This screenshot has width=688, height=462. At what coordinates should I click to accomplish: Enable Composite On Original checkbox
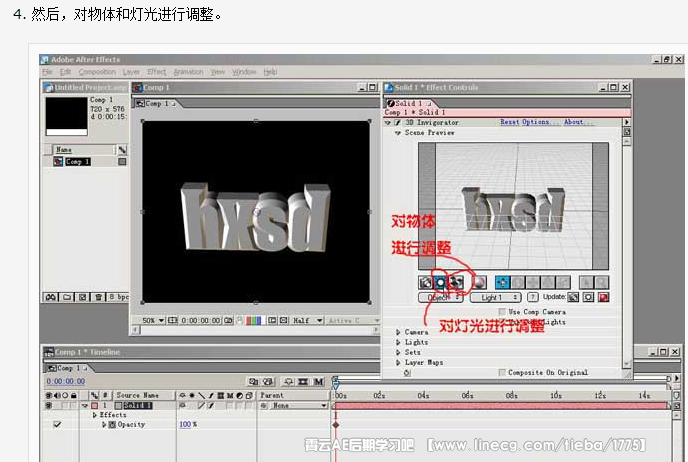[502, 372]
